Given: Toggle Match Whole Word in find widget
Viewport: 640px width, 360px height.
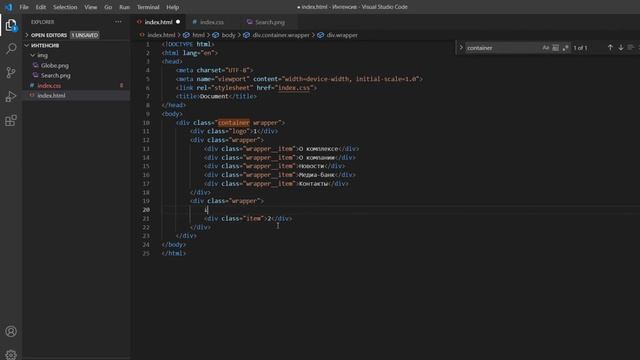Looking at the screenshot, I should click(x=556, y=48).
